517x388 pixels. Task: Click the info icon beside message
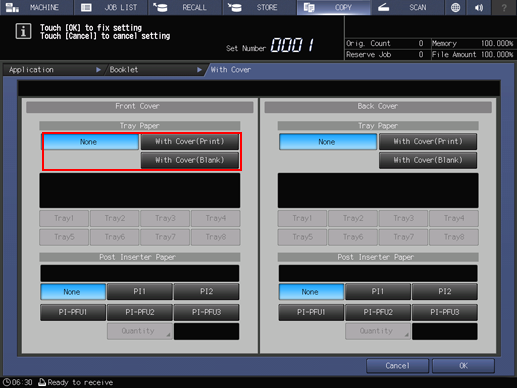tap(23, 31)
